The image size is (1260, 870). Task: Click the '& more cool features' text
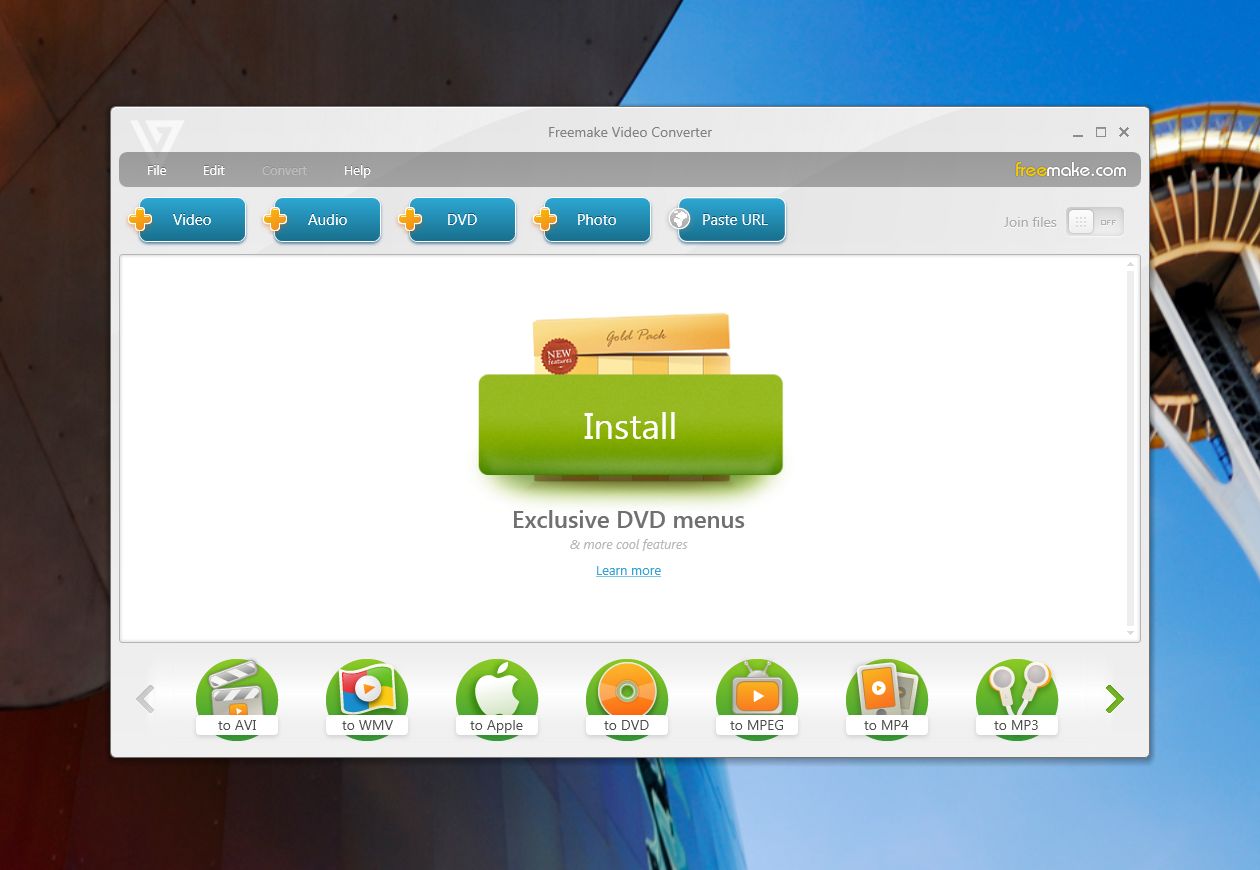click(x=628, y=545)
